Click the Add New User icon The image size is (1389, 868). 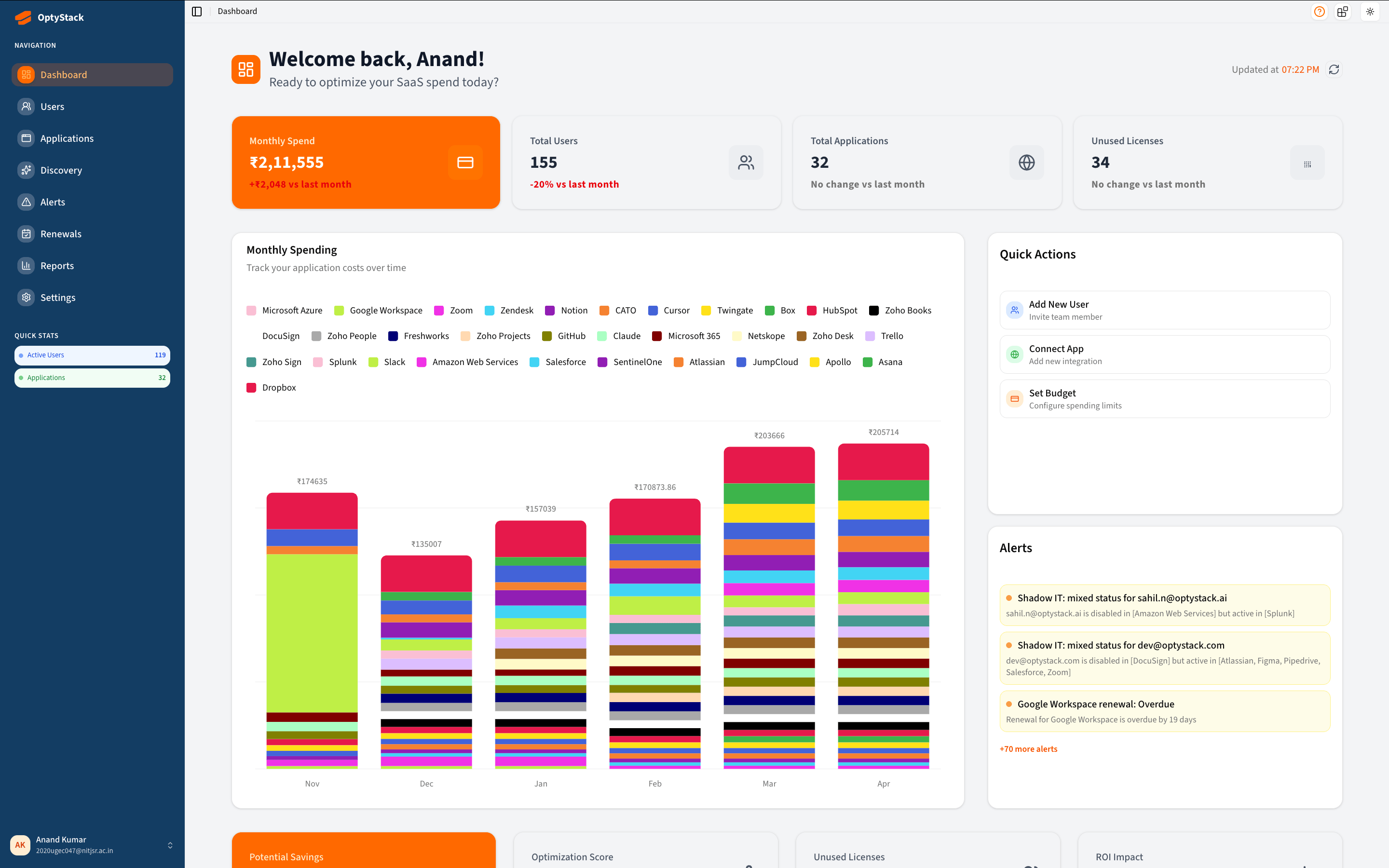1015,310
